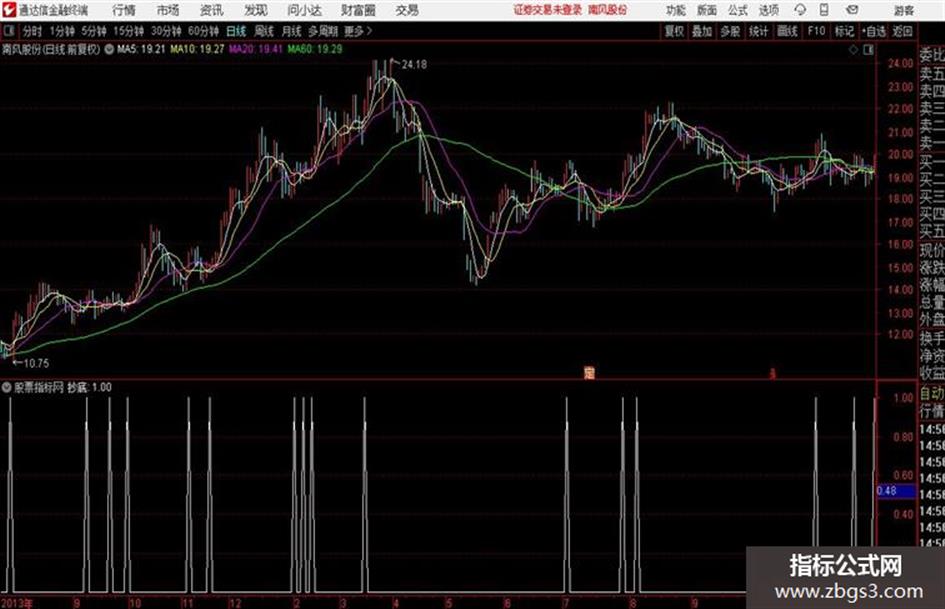This screenshot has height=609, width=945.
Task: Open the 公式 menu
Action: click(x=738, y=10)
